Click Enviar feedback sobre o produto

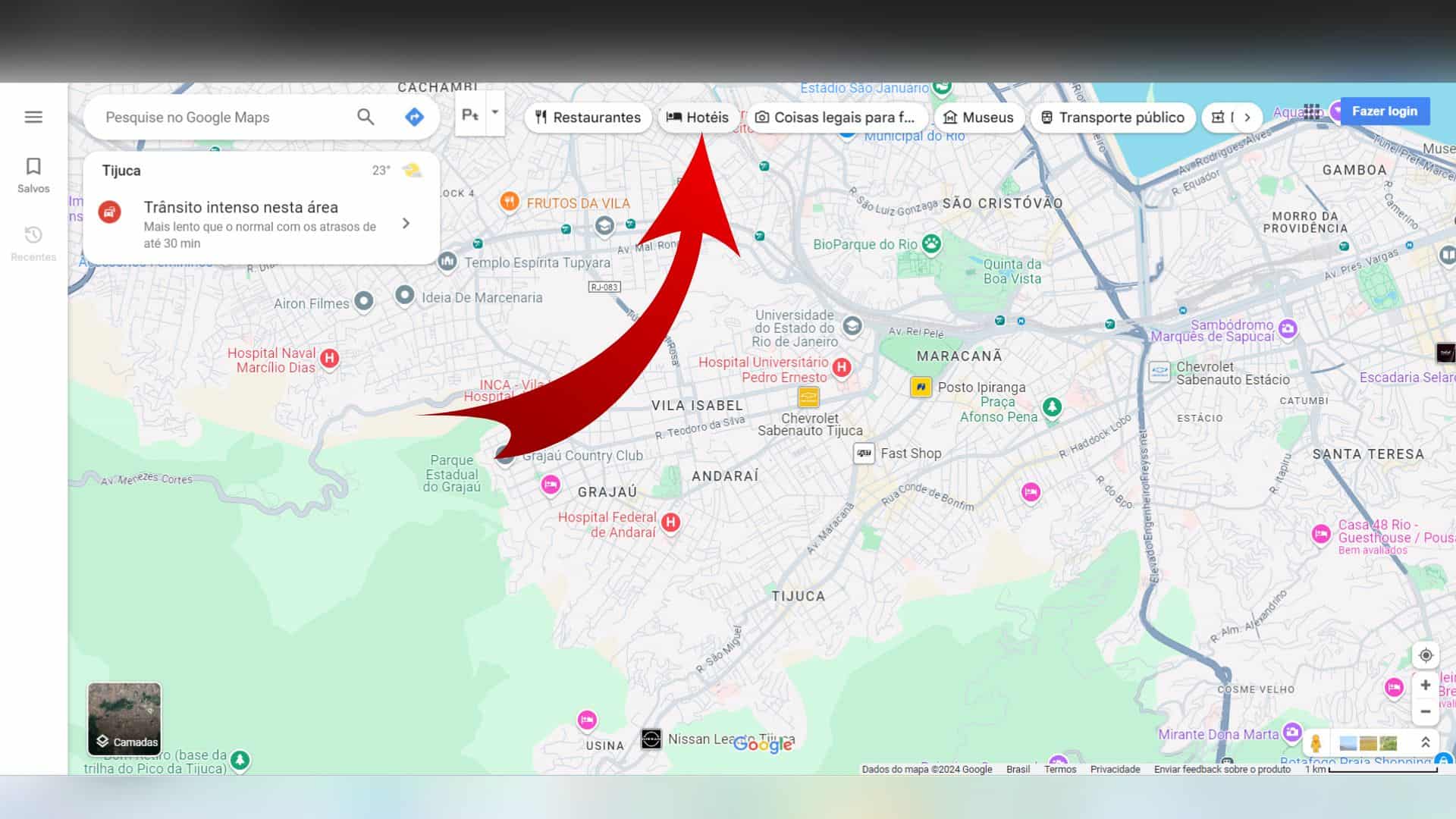pos(1222,769)
